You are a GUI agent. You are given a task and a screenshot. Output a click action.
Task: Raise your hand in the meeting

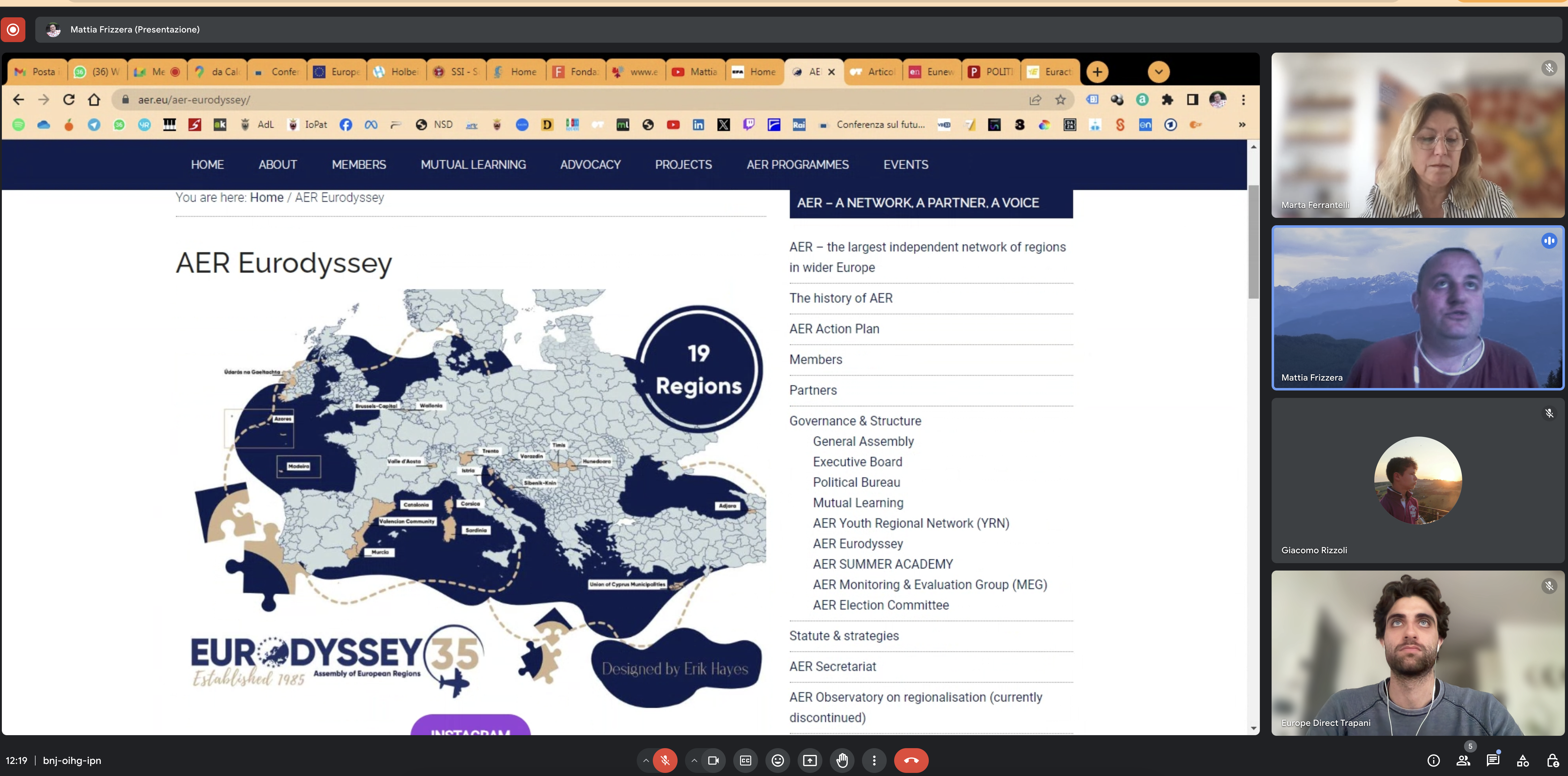(842, 760)
